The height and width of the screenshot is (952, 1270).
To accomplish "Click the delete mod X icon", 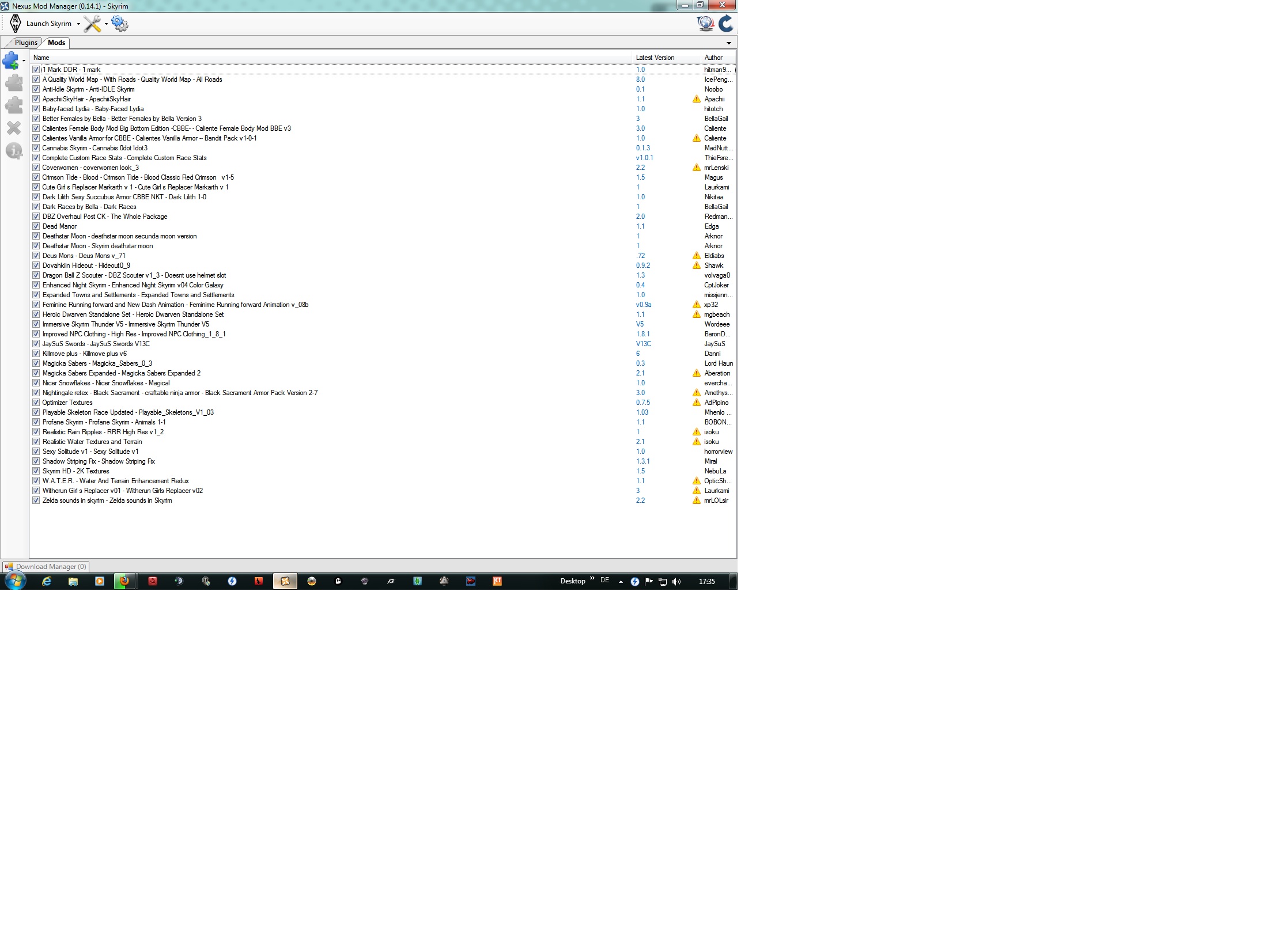I will 13,128.
